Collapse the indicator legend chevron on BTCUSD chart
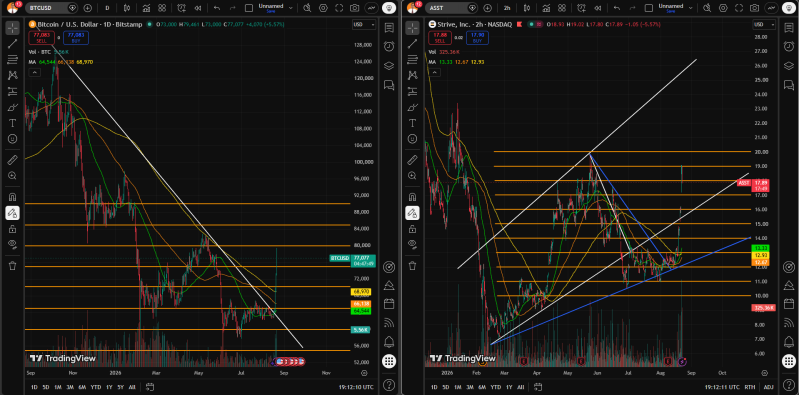Screen dimensions: 799x395 point(34,73)
